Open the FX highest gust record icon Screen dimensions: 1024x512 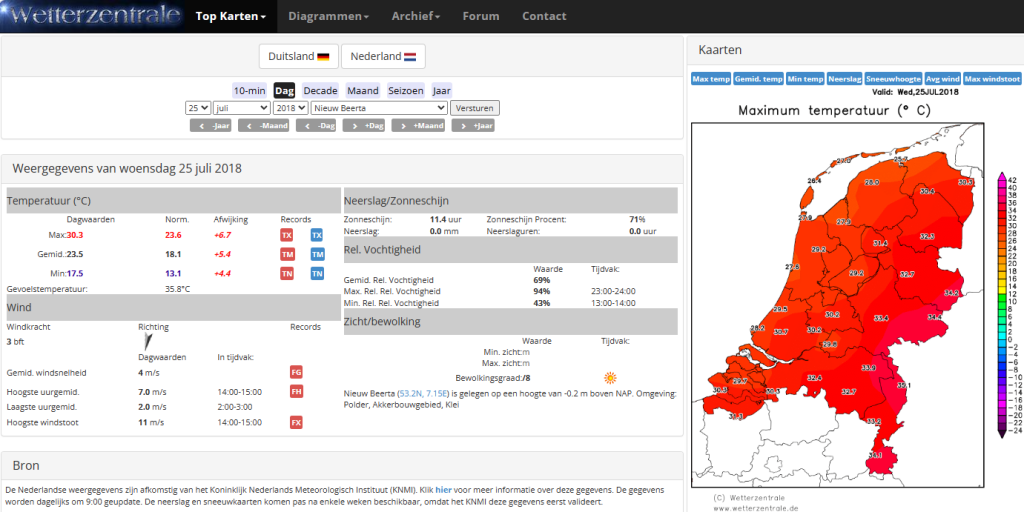click(296, 423)
